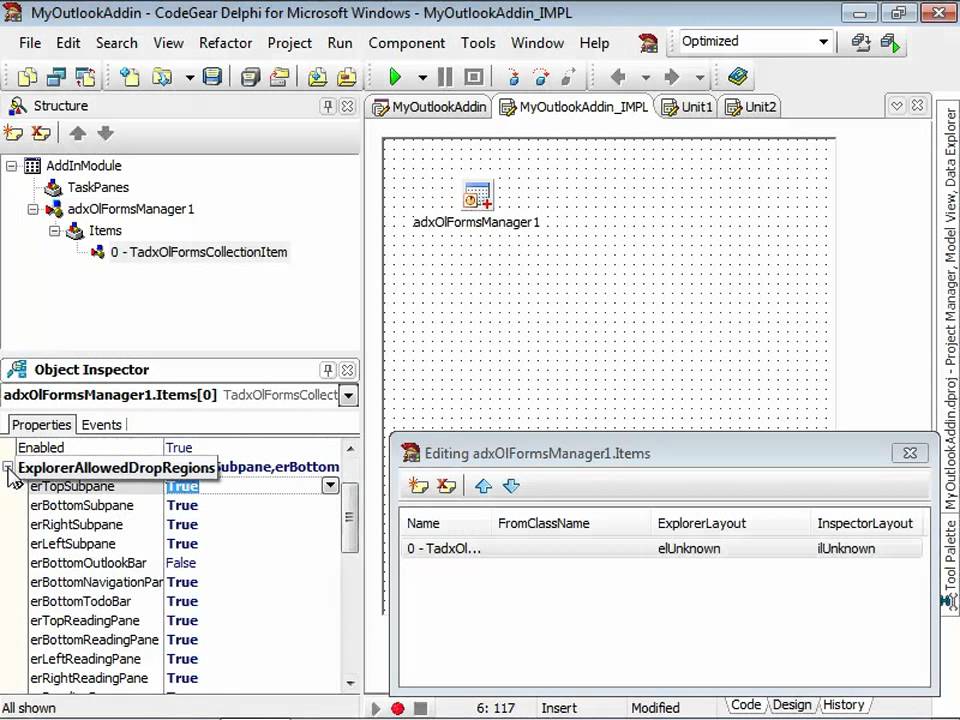Viewport: 960px width, 720px height.
Task: Click Object Inspector scroll down arrow
Action: pyautogui.click(x=350, y=683)
